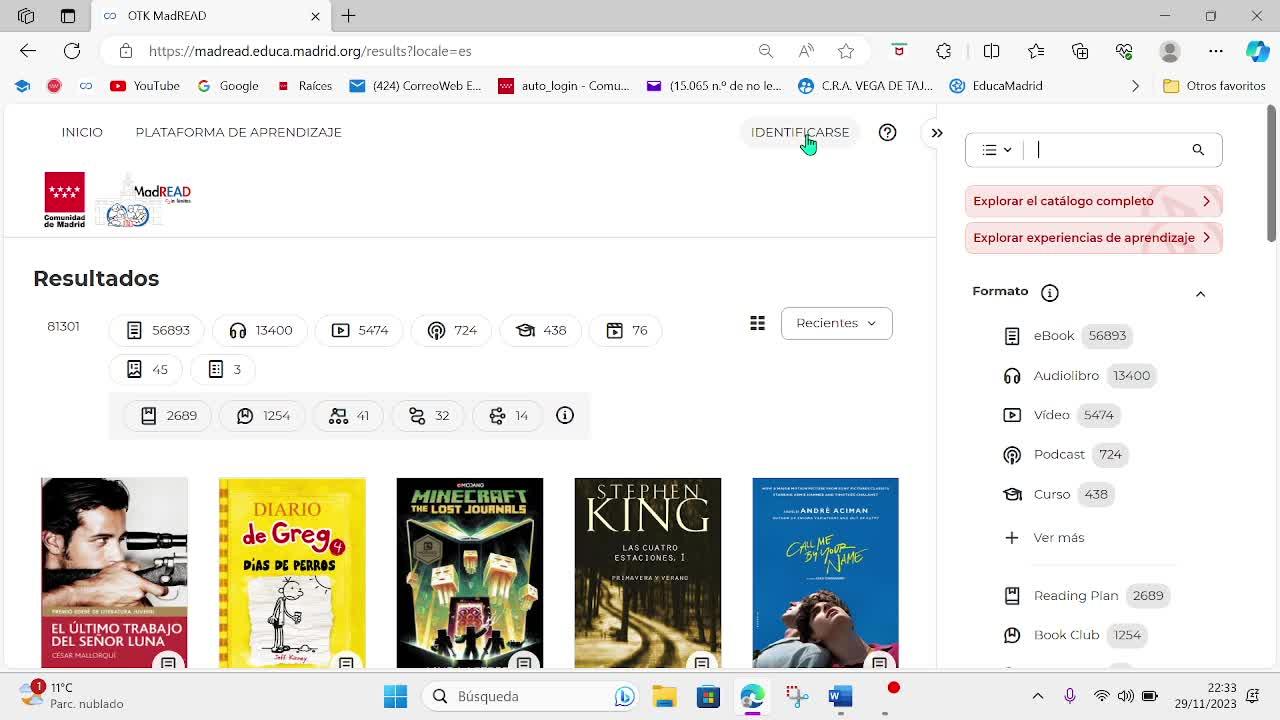Collapse the Formato filter section
Screen dimensions: 1280x720
[1200, 293]
